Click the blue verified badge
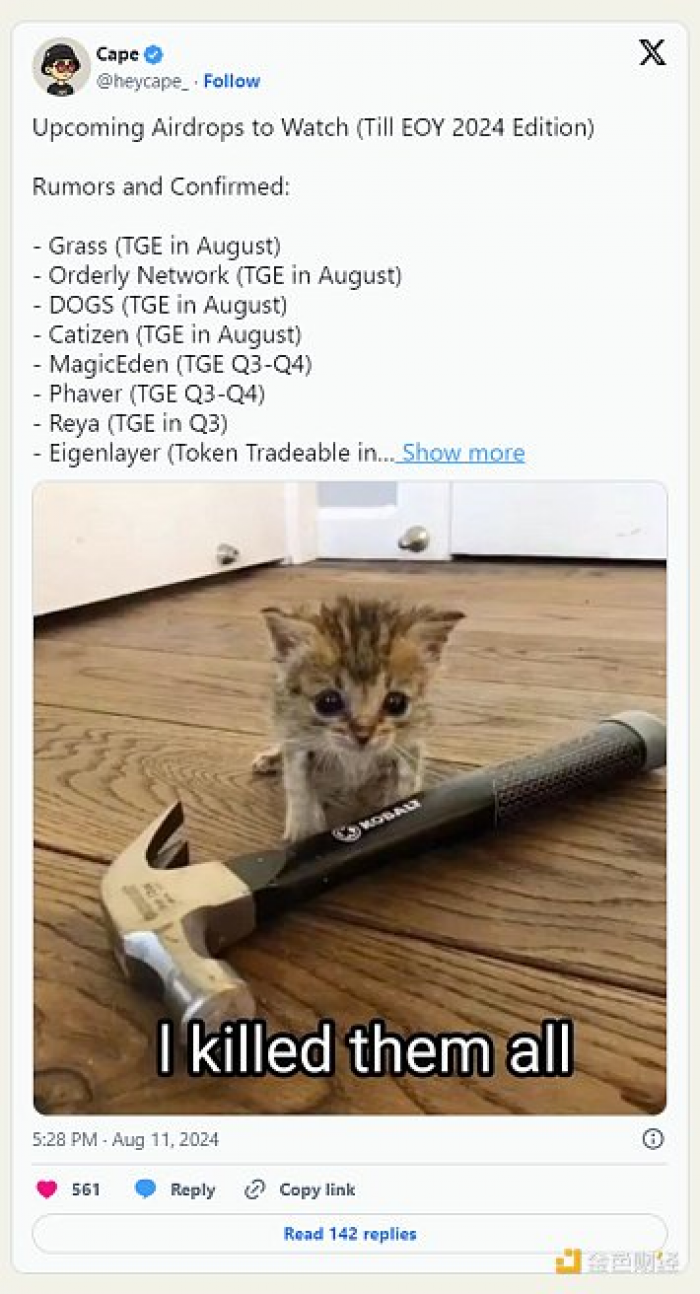700x1294 pixels. pyautogui.click(x=154, y=55)
